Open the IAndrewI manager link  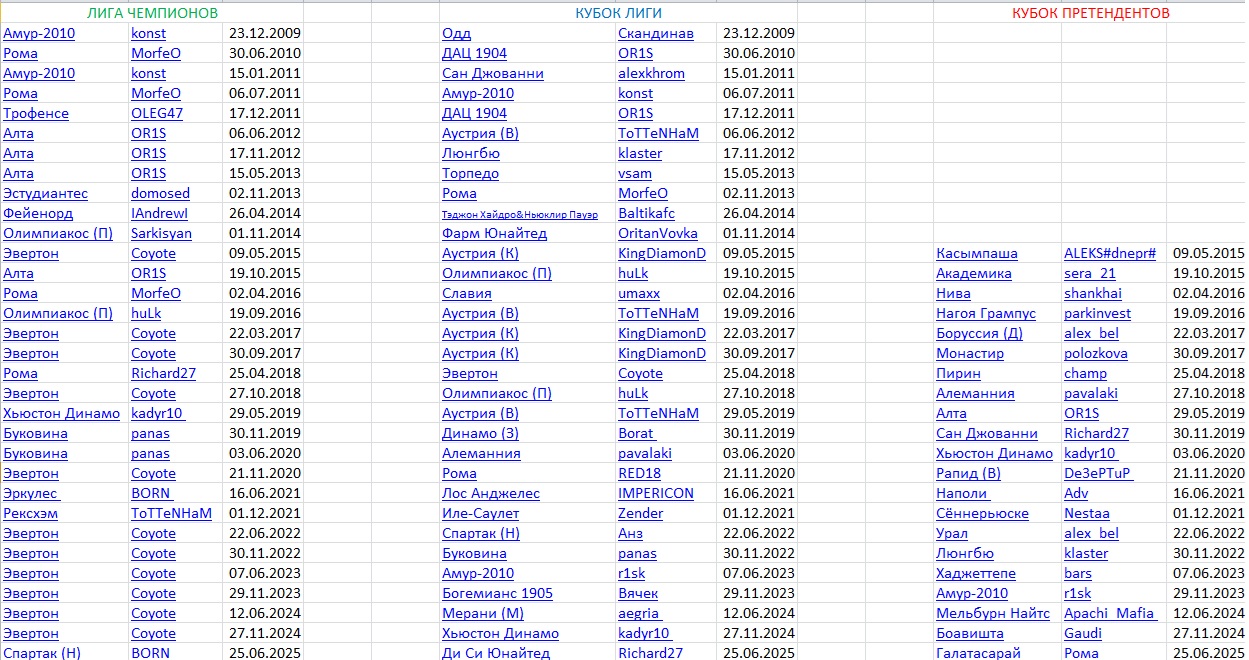click(159, 213)
